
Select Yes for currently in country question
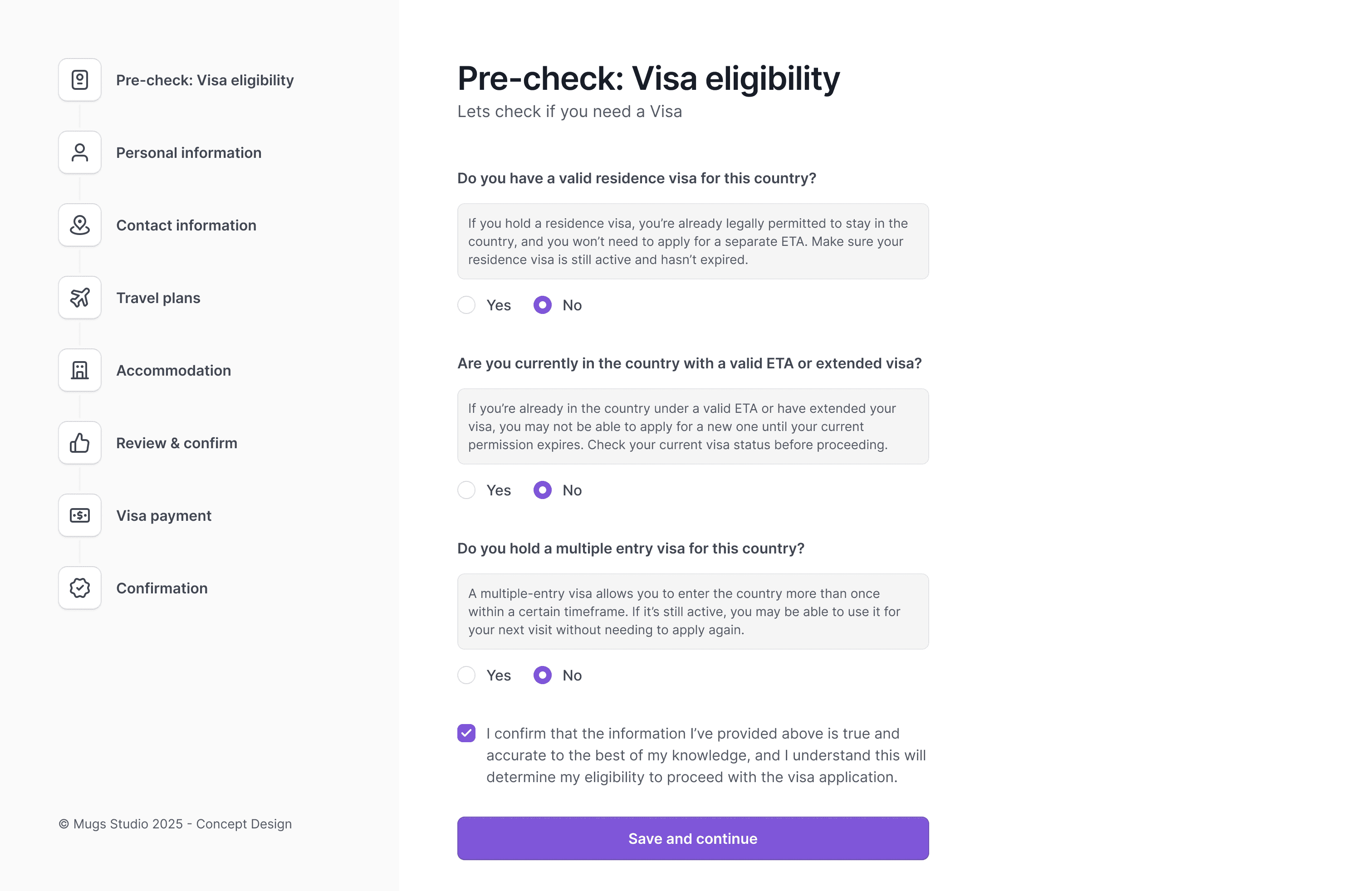466,490
